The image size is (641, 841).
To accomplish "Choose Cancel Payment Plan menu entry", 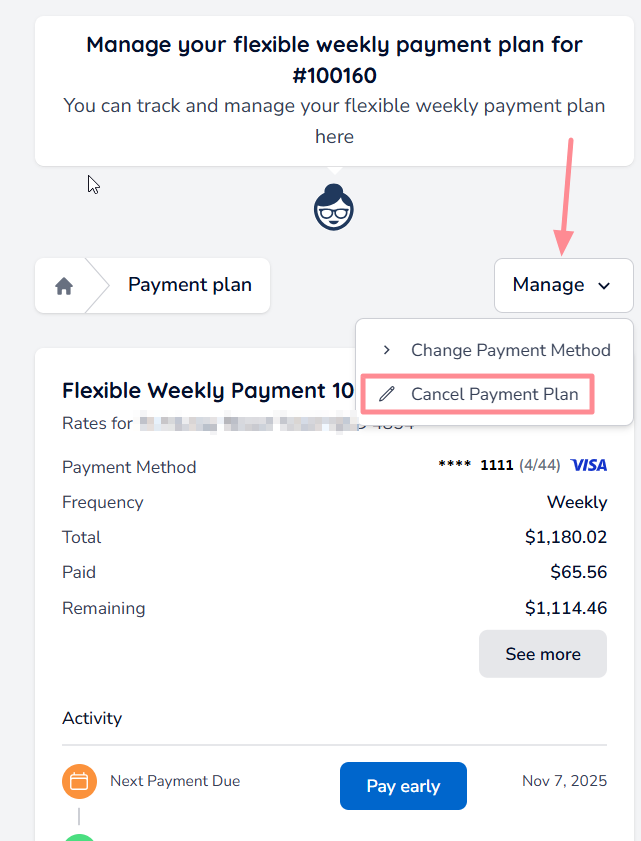I will tap(494, 394).
